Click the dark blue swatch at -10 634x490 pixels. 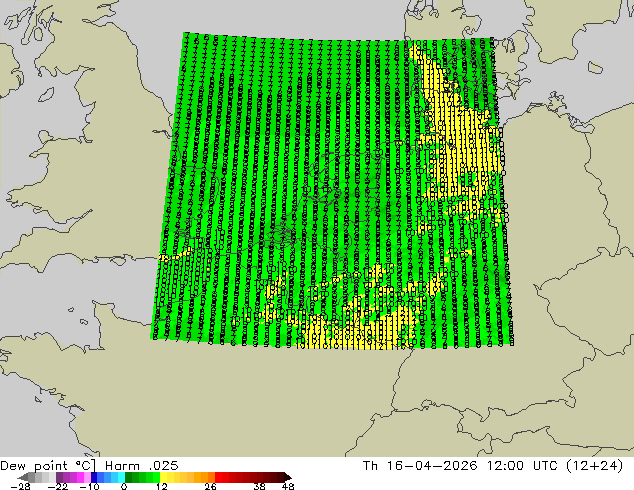coord(94,477)
